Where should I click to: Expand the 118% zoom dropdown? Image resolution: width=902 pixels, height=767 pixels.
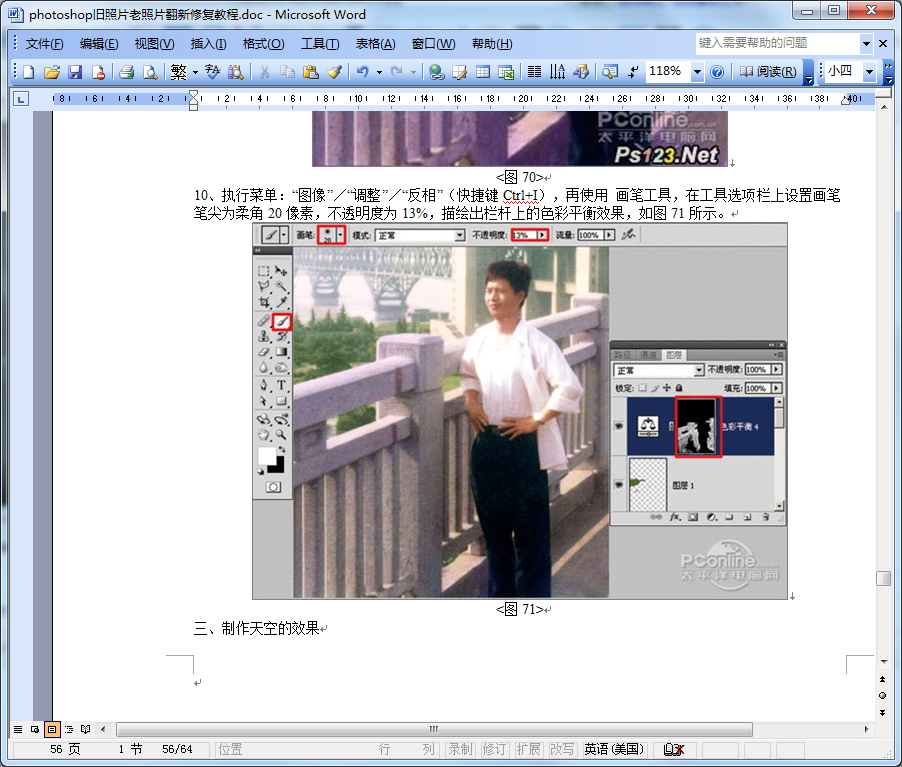(698, 72)
